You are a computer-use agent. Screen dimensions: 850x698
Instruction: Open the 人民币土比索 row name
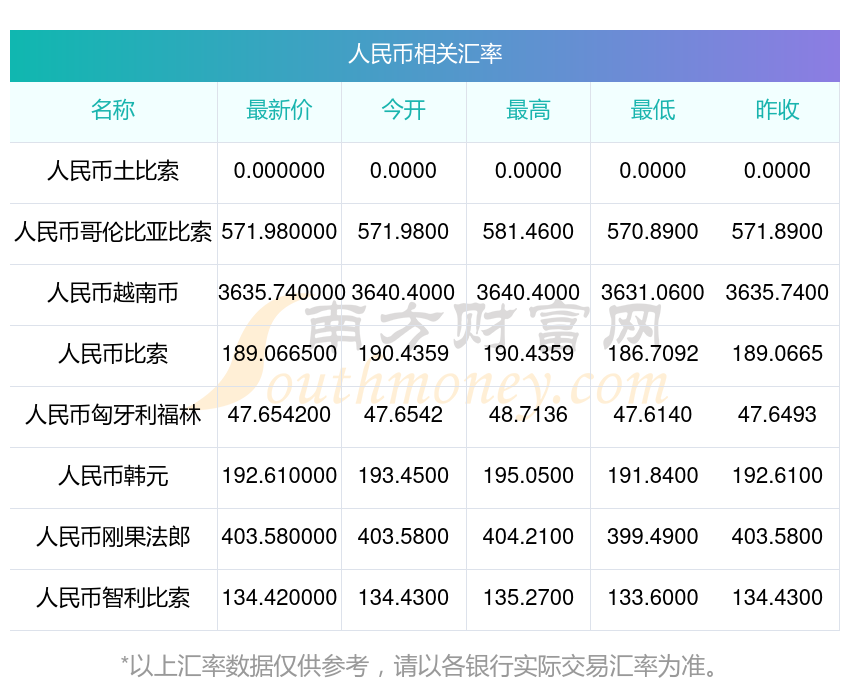[x=113, y=171]
